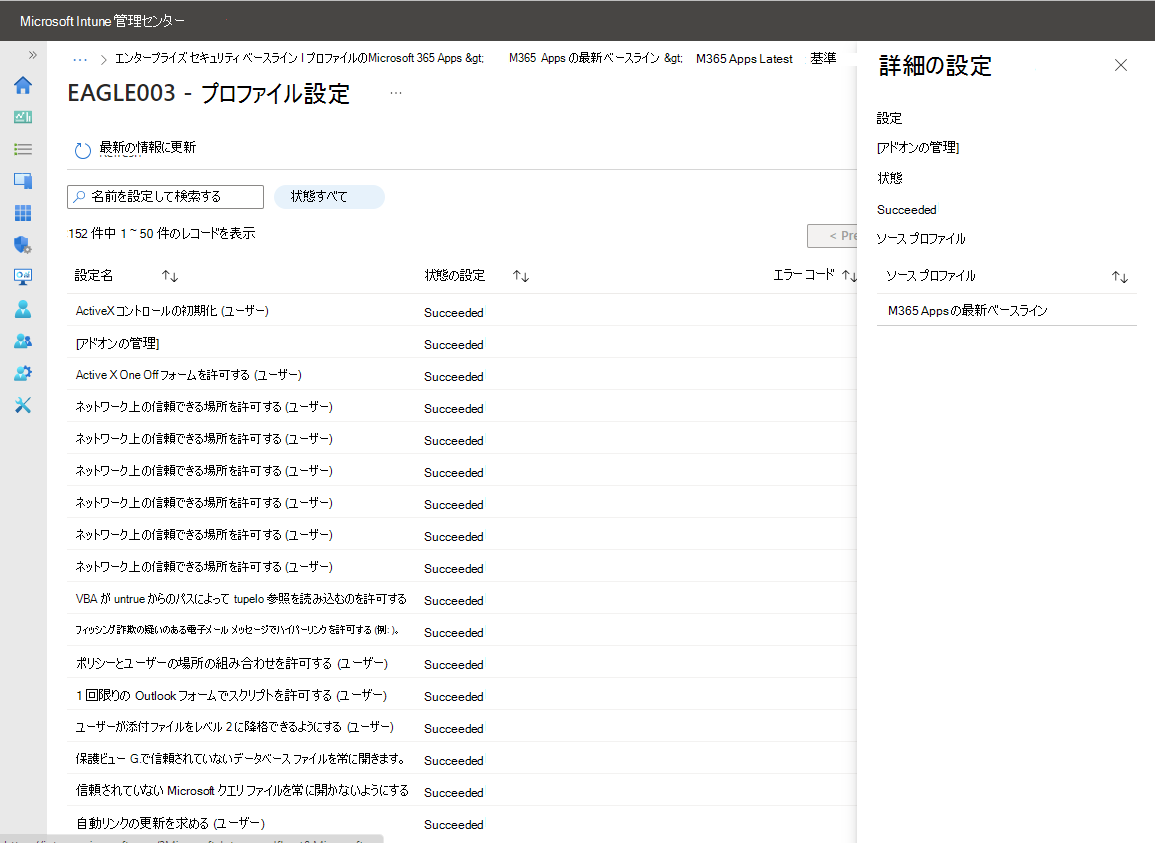Select the フィッシング詐欺の疑いのある電子メール row

(x=462, y=631)
